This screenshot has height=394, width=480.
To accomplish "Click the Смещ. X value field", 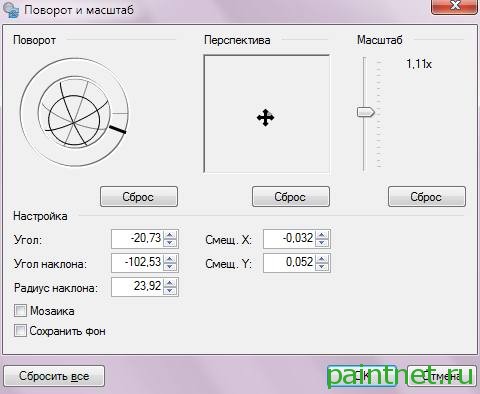I will pyautogui.click(x=289, y=239).
